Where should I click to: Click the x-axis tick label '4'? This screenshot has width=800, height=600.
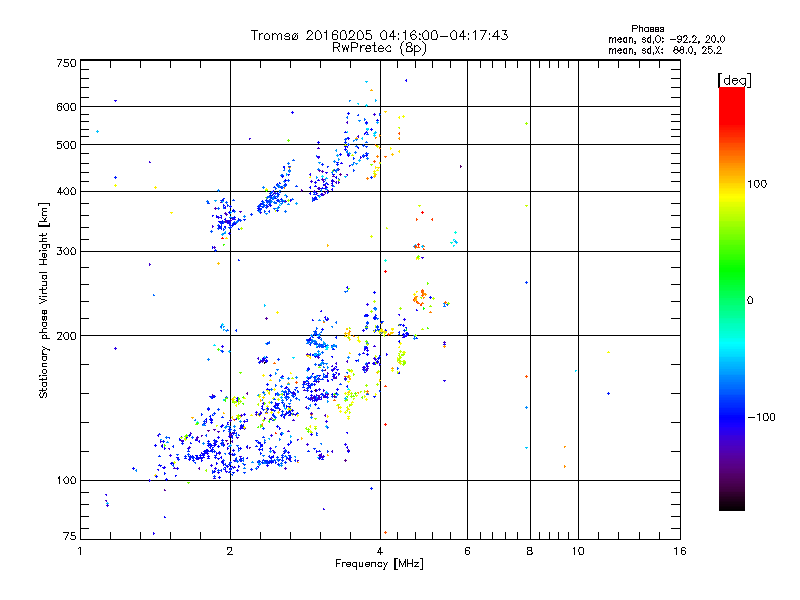pos(380,551)
